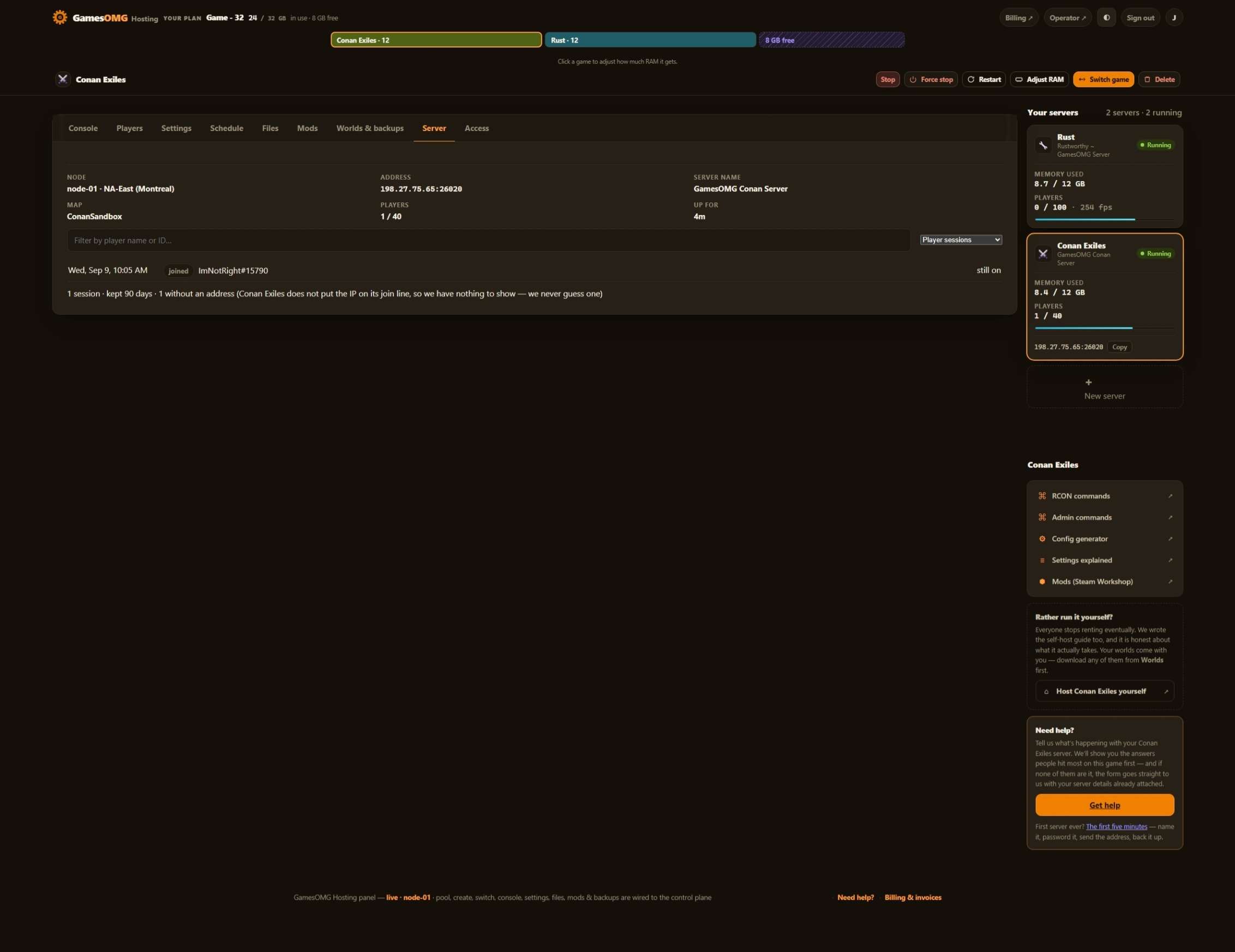Click the Mods (Steam Workshop) dot icon
The image size is (1235, 952).
click(1042, 582)
